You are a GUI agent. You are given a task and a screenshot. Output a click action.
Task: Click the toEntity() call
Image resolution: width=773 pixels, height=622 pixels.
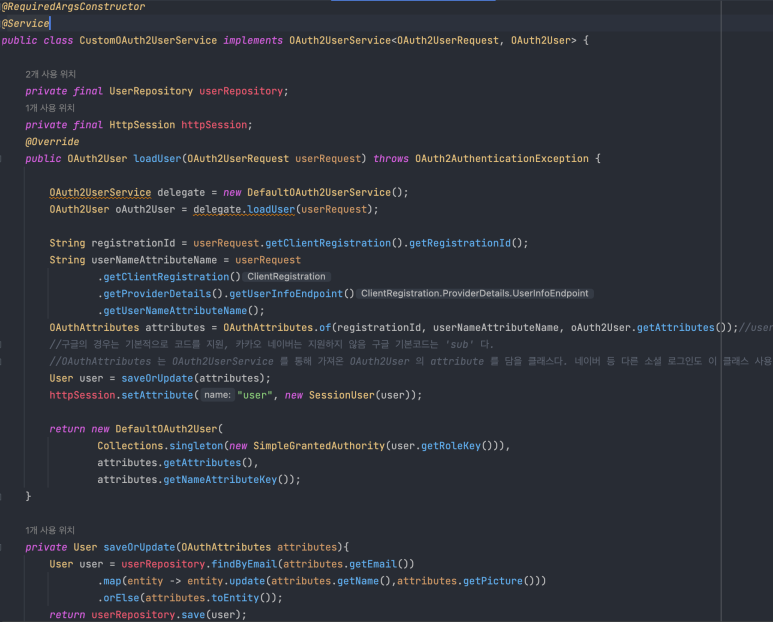(x=241, y=598)
